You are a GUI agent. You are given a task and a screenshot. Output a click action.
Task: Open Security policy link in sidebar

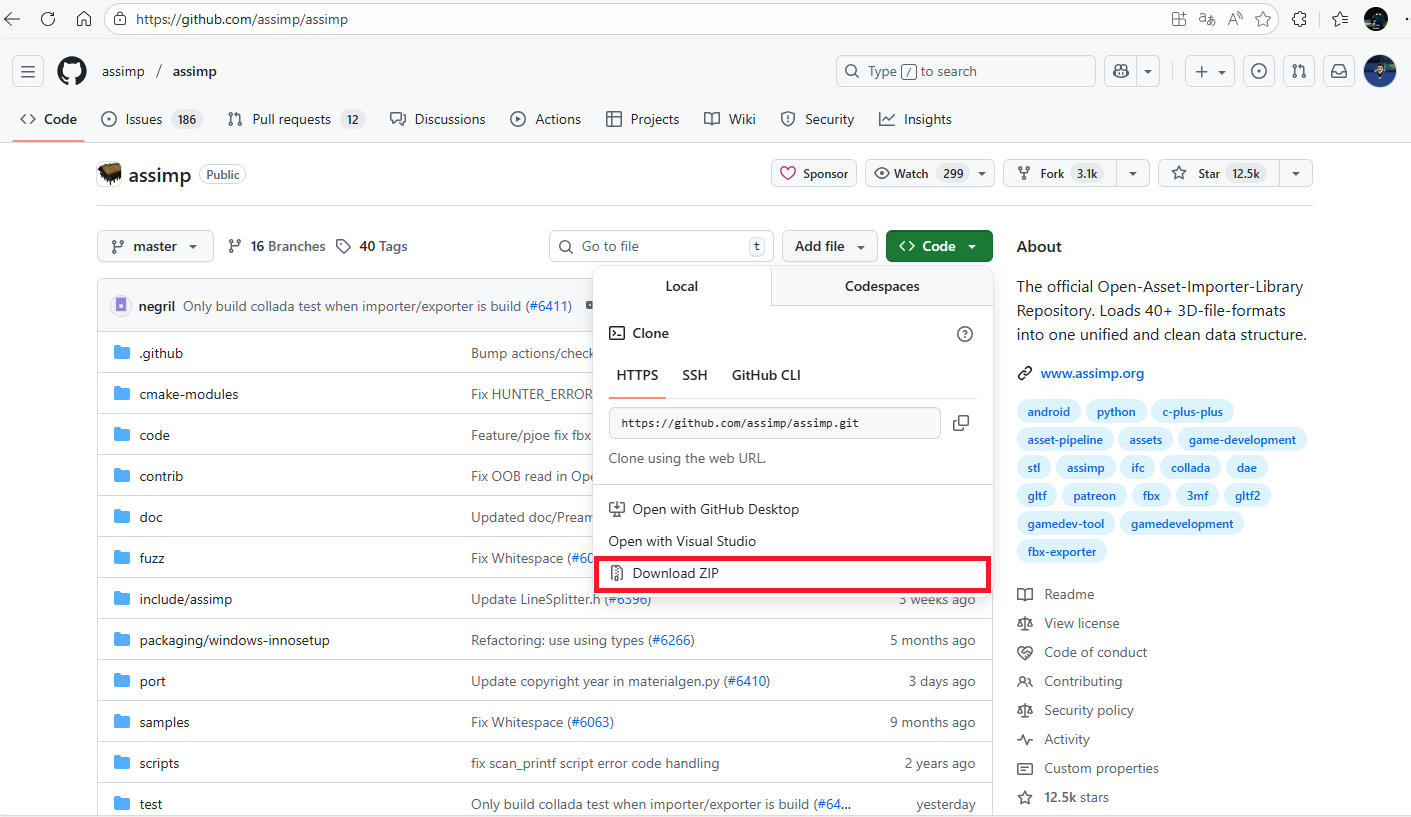tap(1076, 710)
